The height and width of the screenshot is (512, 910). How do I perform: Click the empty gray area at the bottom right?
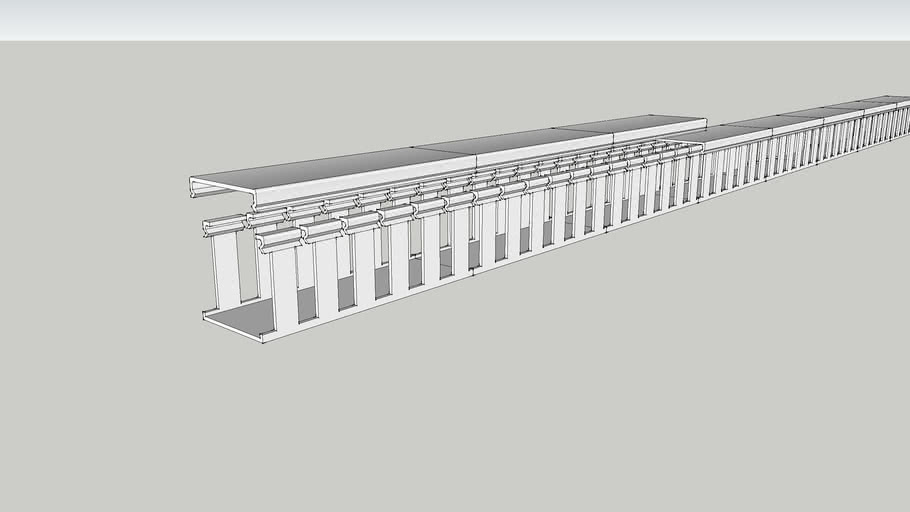click(x=800, y=420)
